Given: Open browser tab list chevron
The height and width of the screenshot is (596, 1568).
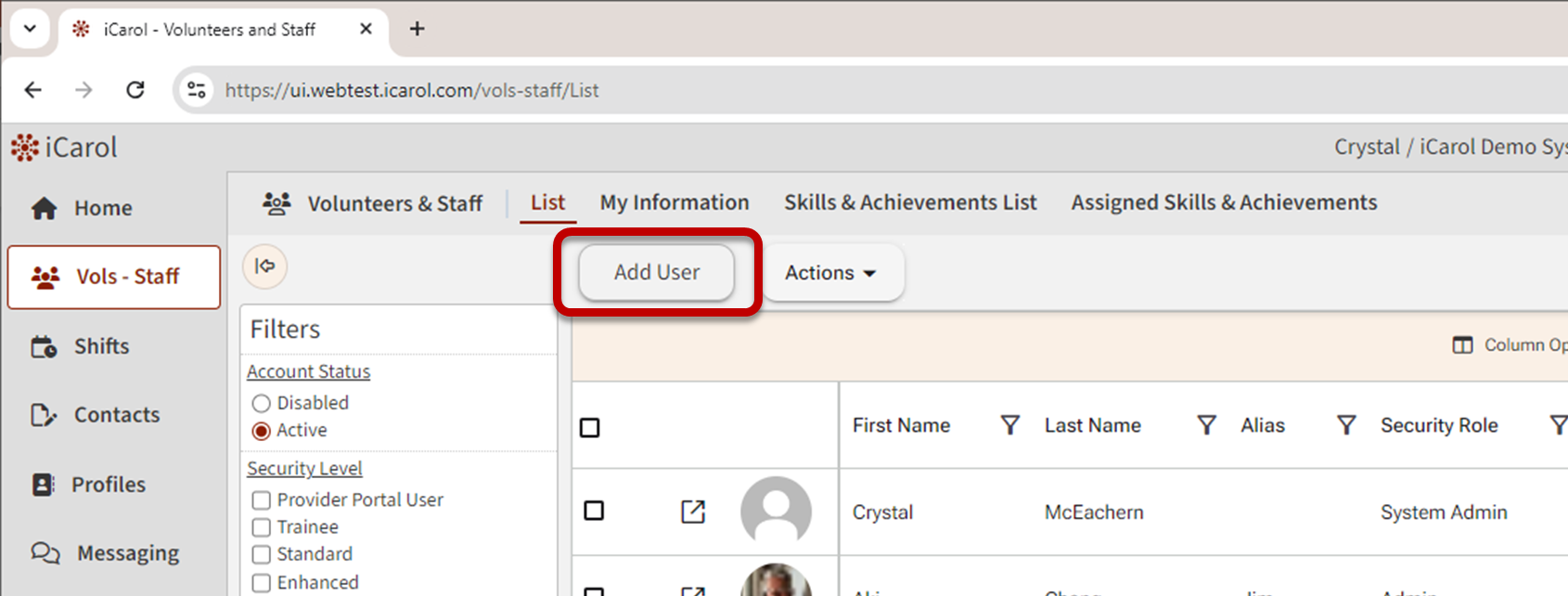Looking at the screenshot, I should click(30, 29).
